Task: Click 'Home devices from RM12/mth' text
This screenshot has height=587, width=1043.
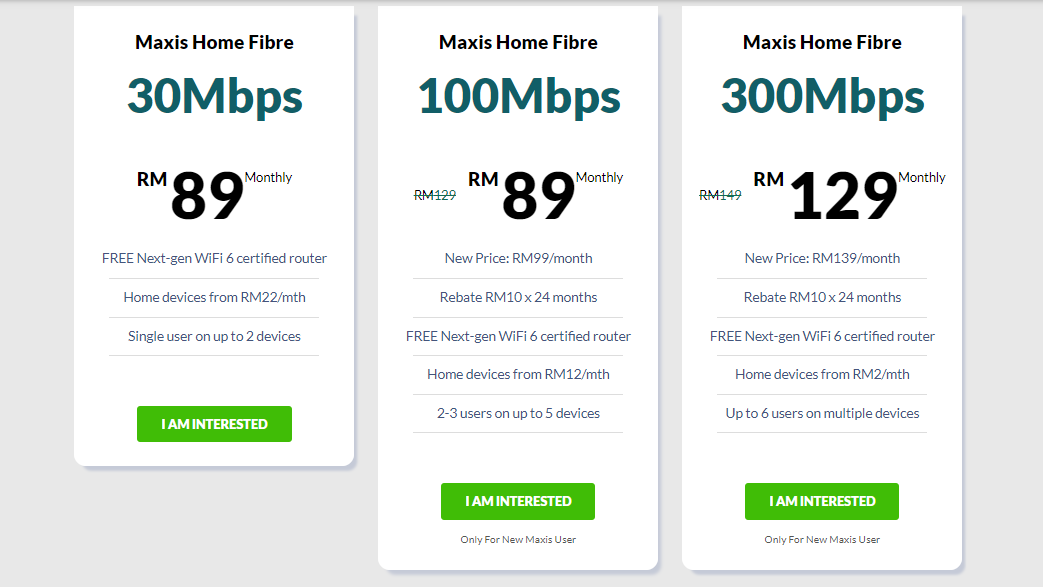Action: click(518, 374)
